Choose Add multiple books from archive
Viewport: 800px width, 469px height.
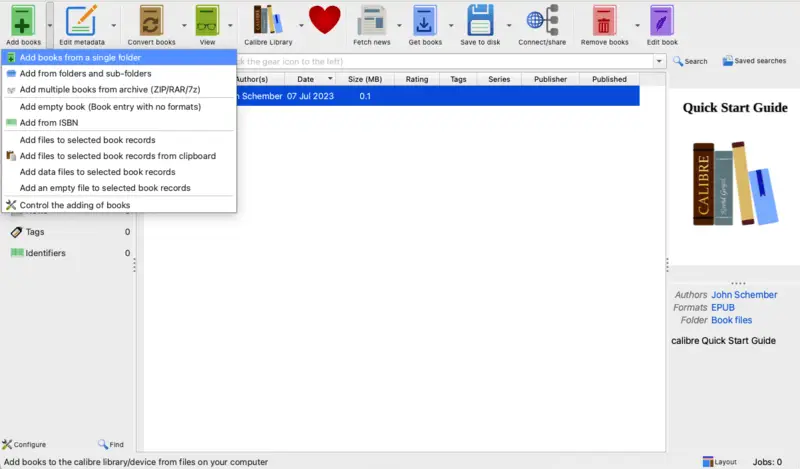119,89
